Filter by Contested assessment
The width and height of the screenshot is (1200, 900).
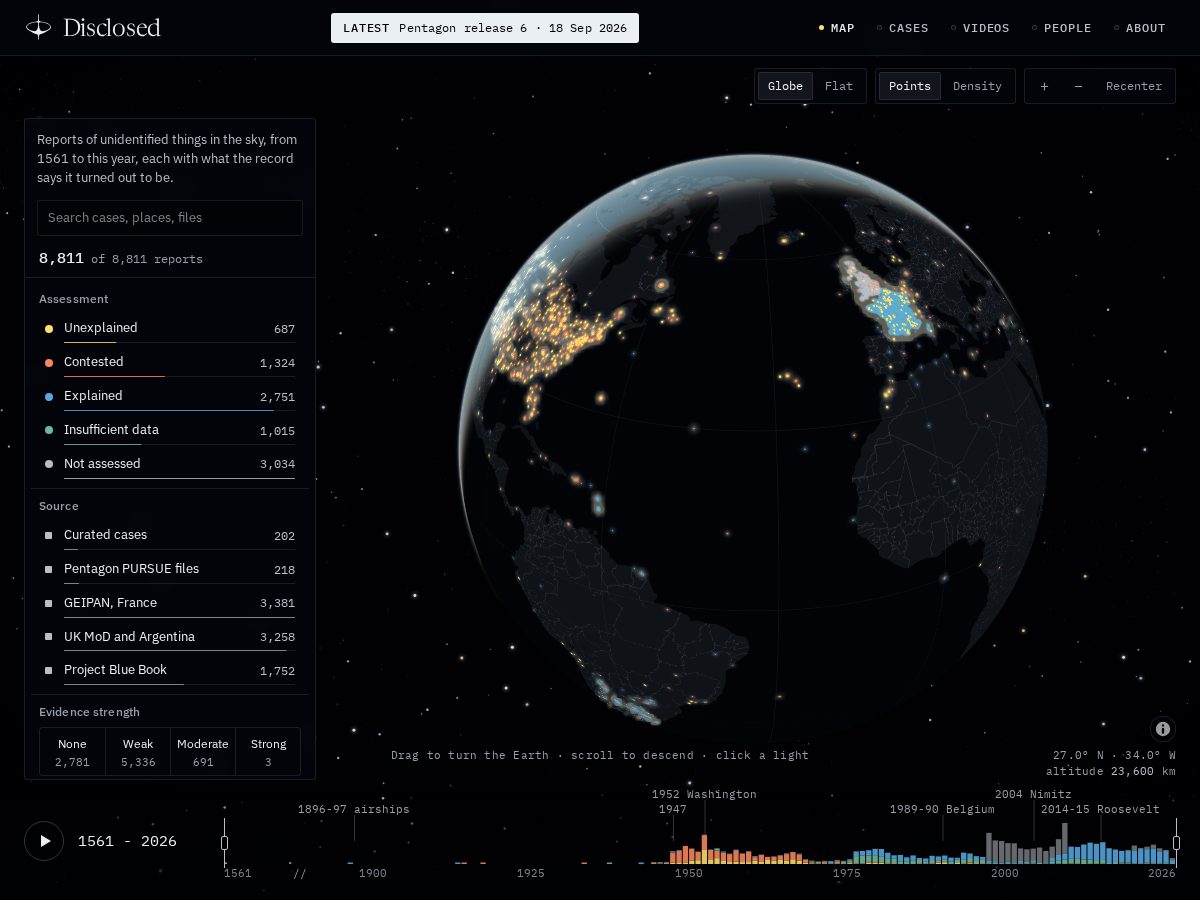[170, 362]
